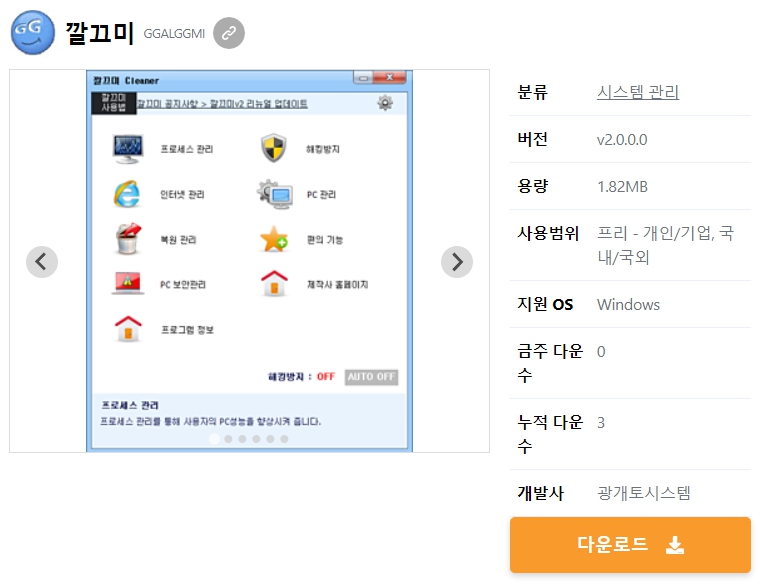Click the PC 관리 label text
The image size is (760, 584).
(321, 194)
